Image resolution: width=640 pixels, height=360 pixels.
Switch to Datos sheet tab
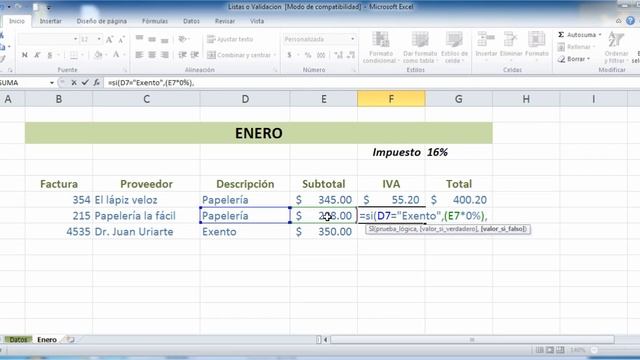(18, 340)
